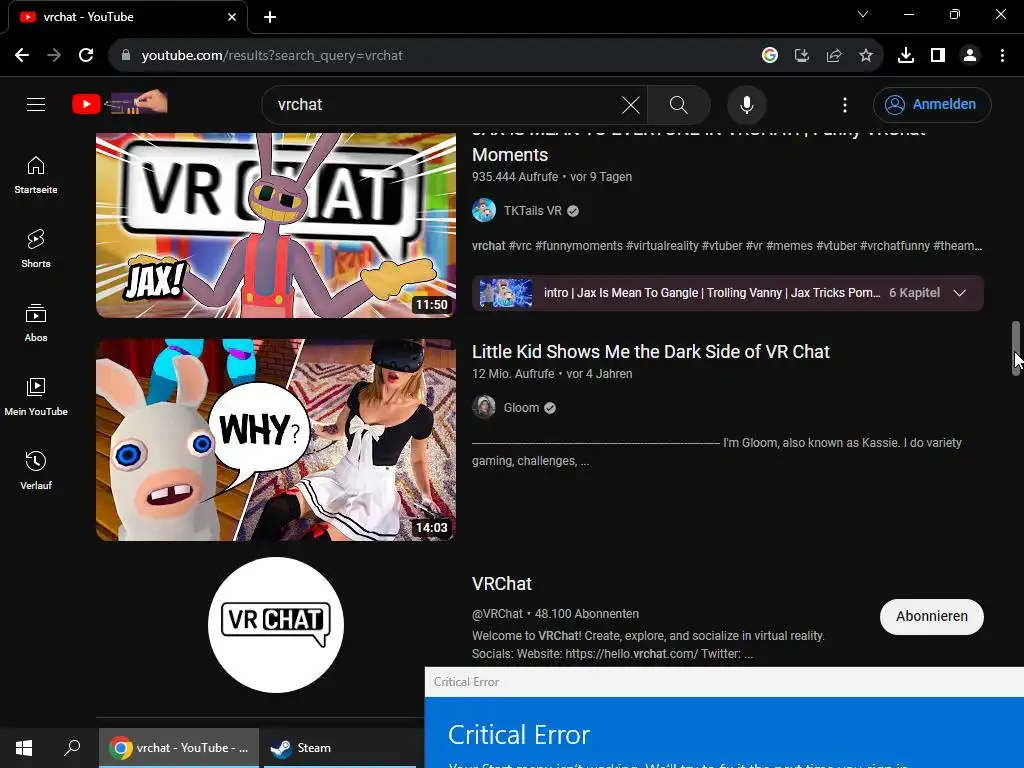This screenshot has width=1024, height=768.
Task: Go to Startseite in sidebar
Action: [x=36, y=175]
